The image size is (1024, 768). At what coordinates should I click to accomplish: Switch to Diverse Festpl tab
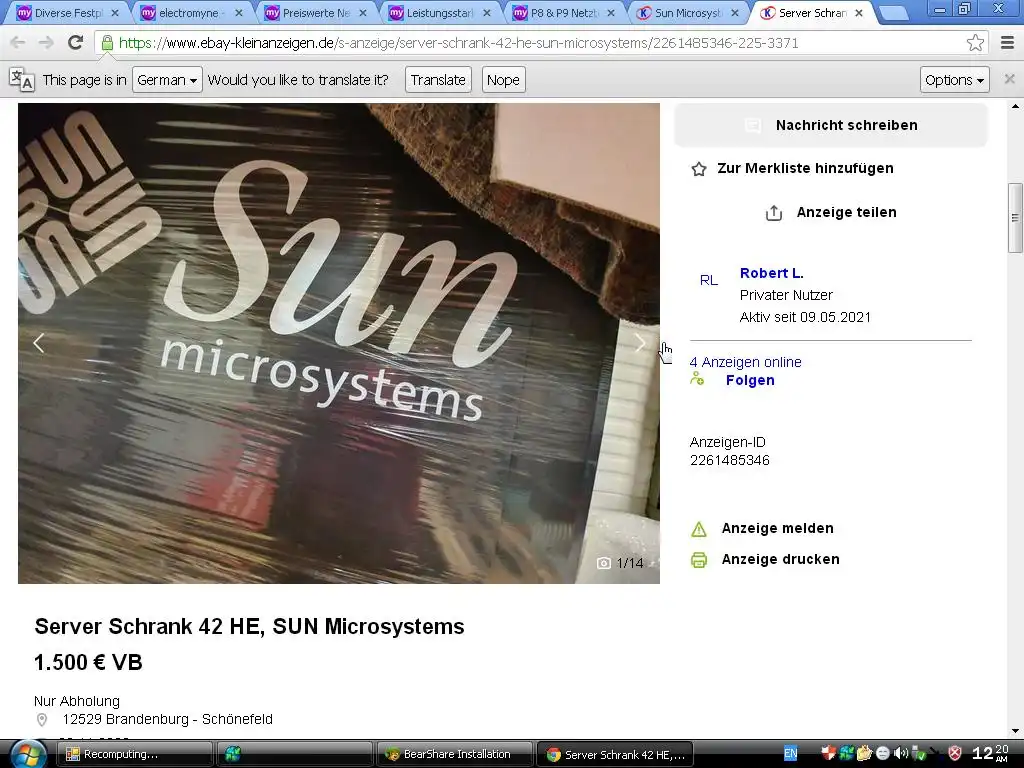click(69, 12)
